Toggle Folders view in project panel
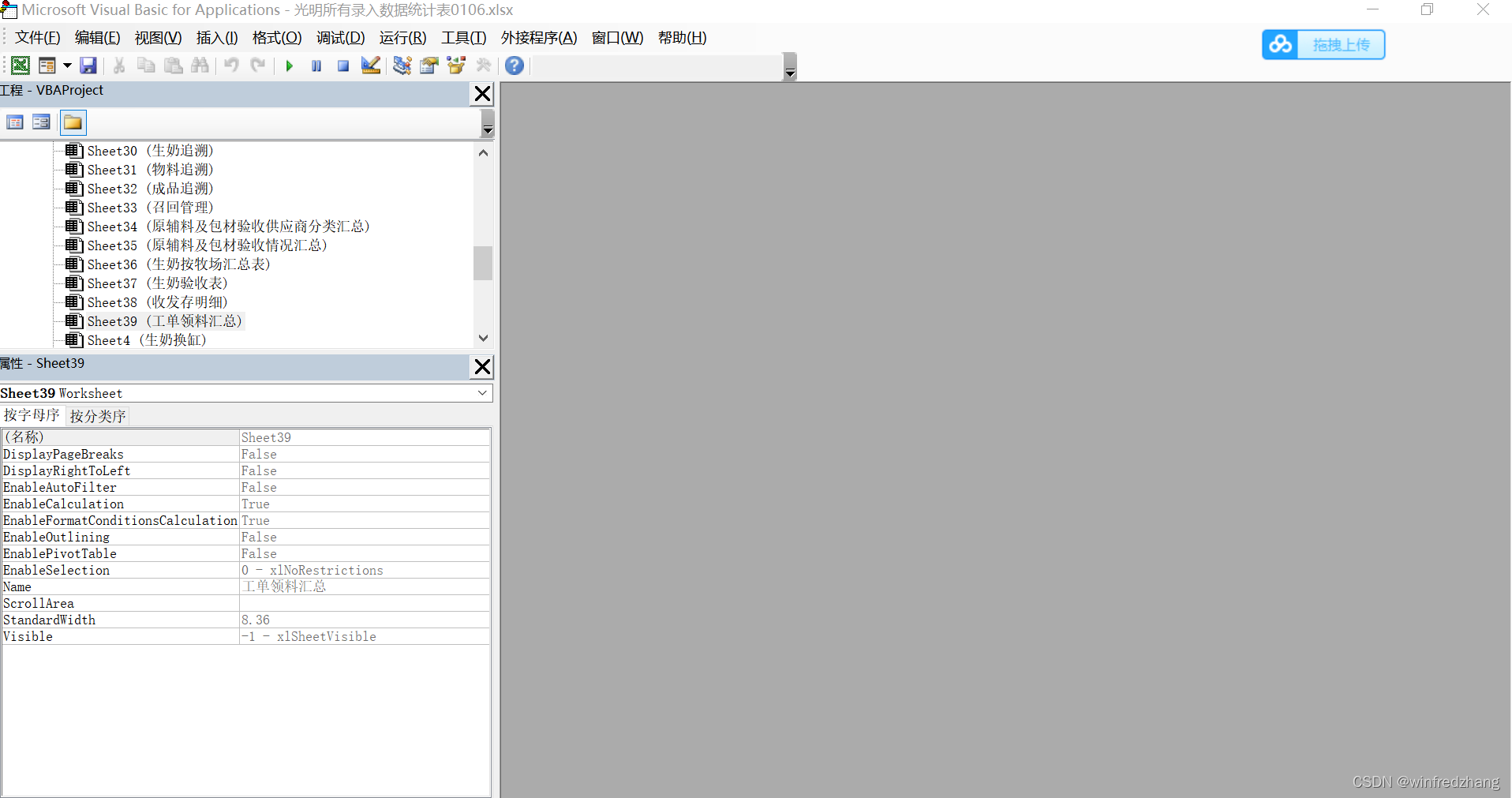Image resolution: width=1512 pixels, height=798 pixels. point(73,122)
